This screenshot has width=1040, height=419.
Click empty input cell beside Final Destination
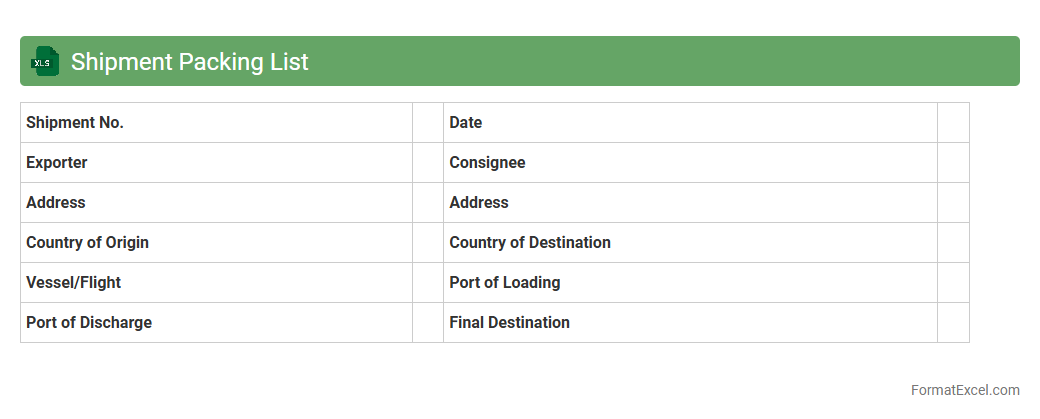click(953, 323)
